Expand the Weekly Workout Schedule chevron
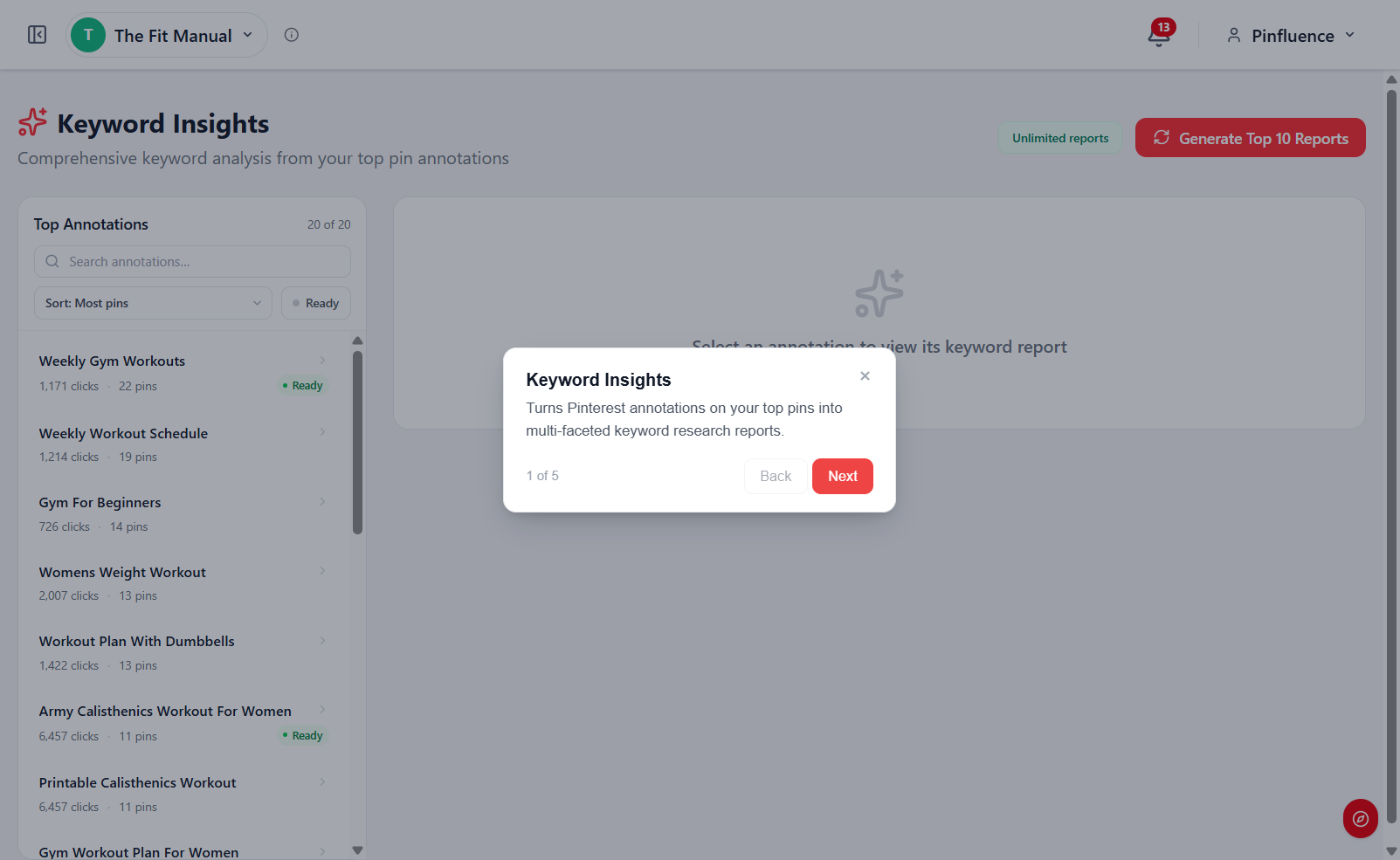1400x860 pixels. click(322, 432)
